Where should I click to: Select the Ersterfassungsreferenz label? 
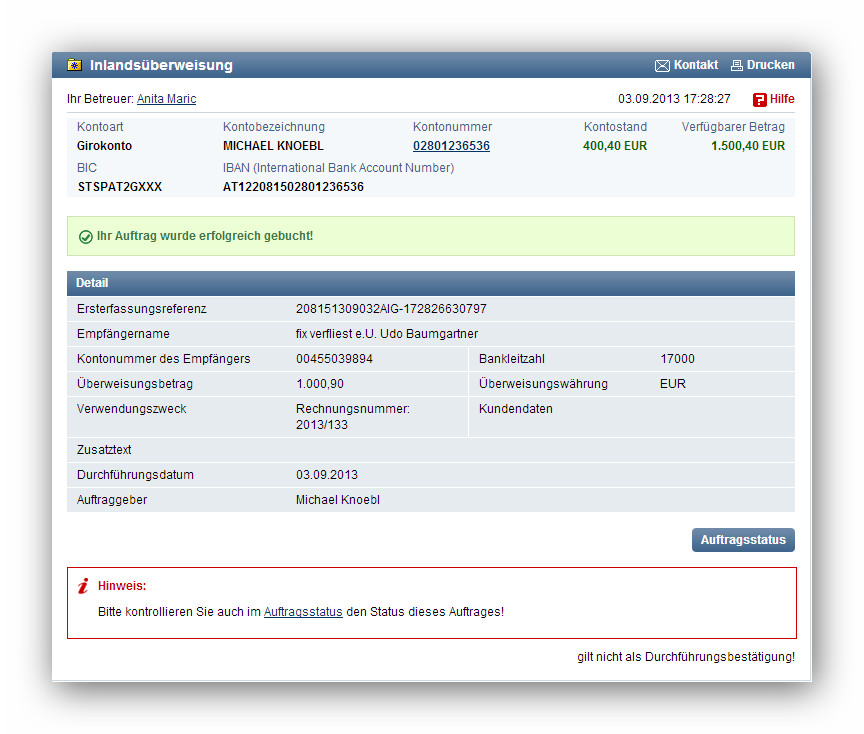tap(142, 309)
